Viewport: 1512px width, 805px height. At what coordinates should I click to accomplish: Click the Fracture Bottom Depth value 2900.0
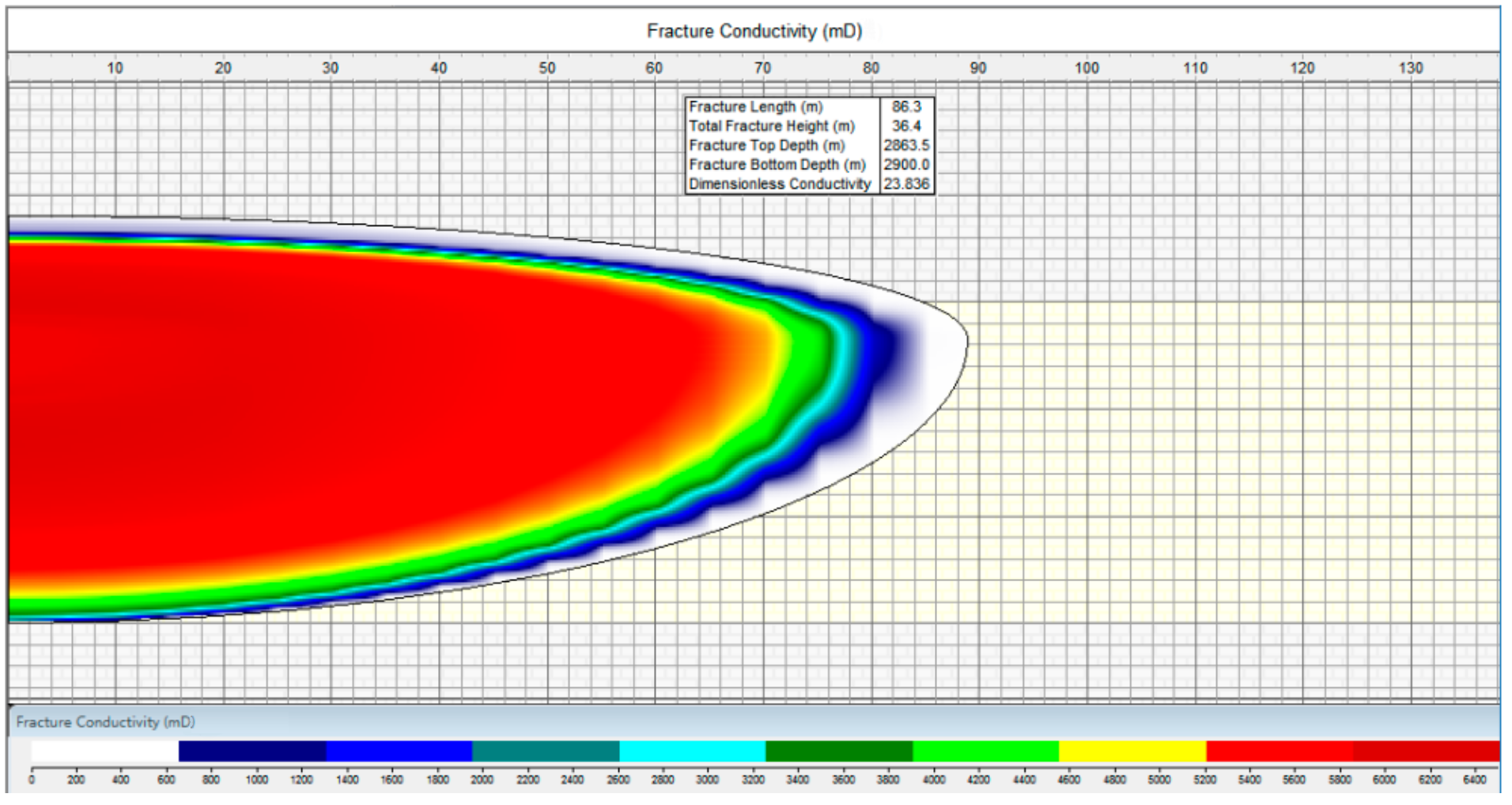pyautogui.click(x=907, y=165)
